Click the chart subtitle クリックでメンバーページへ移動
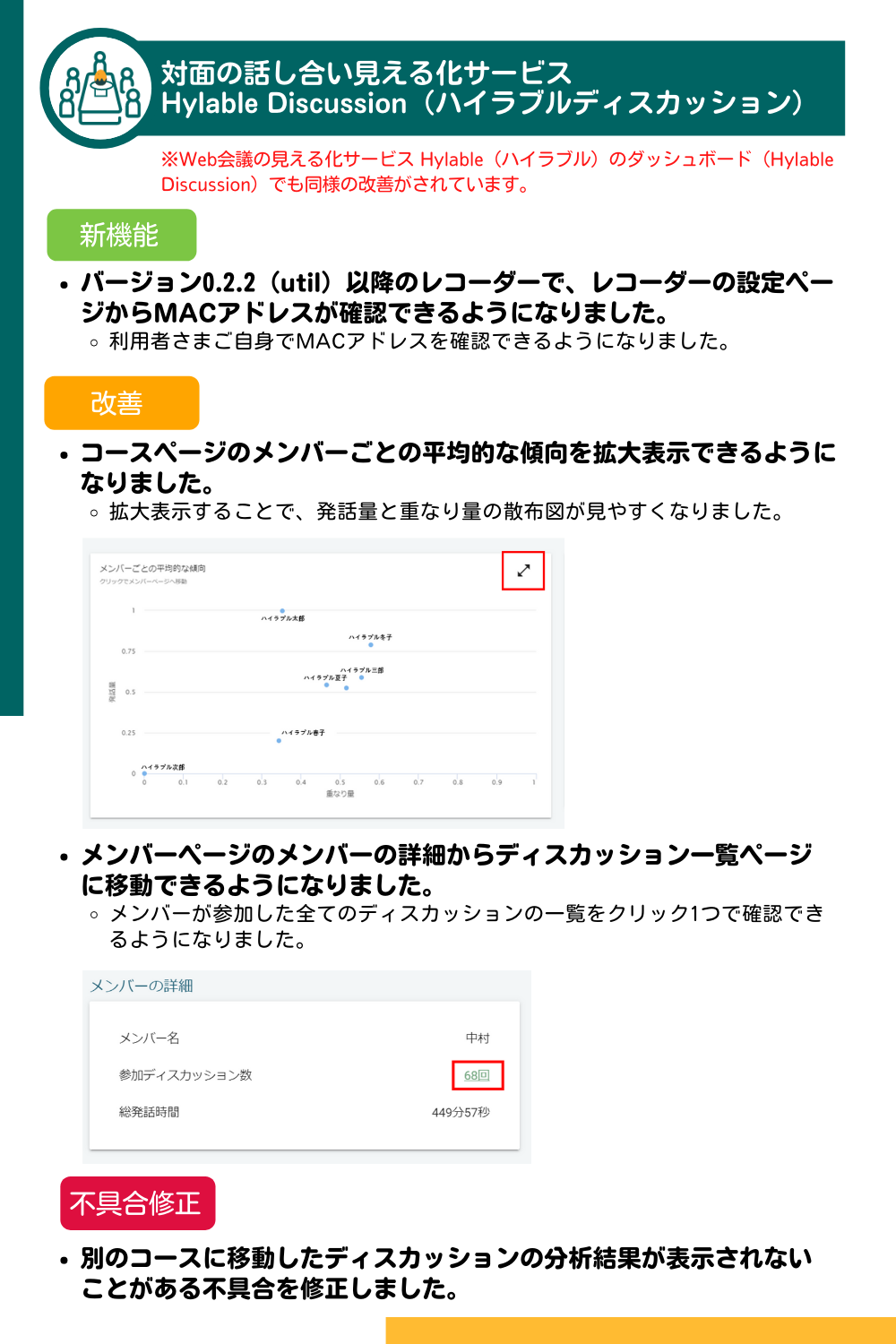The height and width of the screenshot is (1344, 896). (143, 582)
